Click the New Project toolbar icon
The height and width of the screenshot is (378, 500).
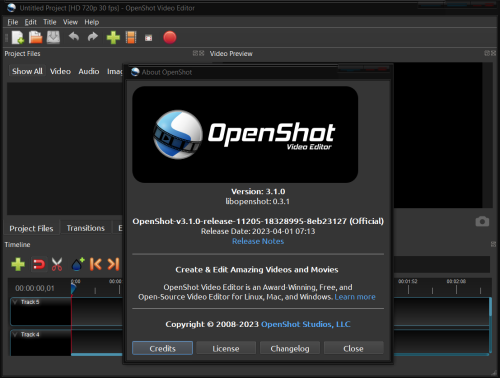tap(18, 37)
